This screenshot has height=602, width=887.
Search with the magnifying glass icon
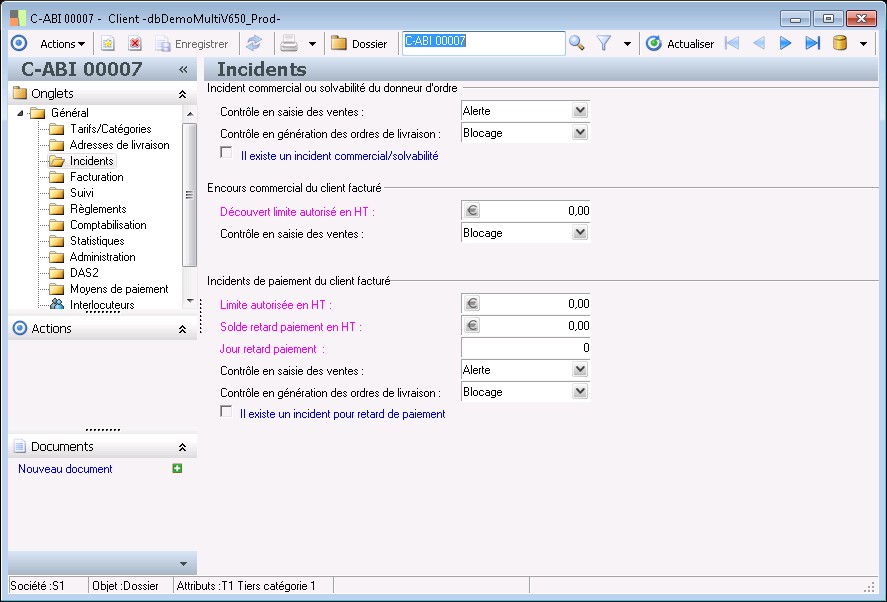[x=576, y=44]
